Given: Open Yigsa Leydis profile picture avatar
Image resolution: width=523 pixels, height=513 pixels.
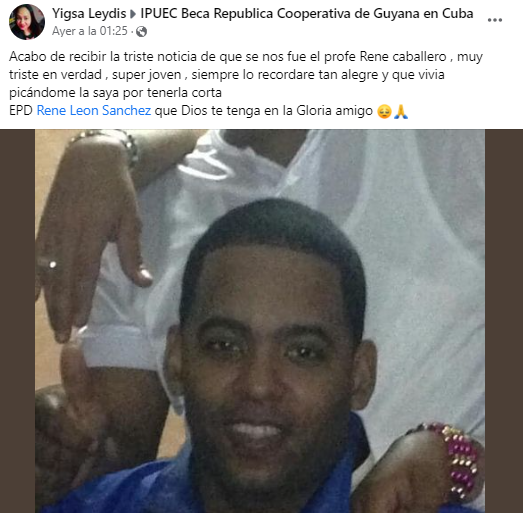Looking at the screenshot, I should (x=27, y=22).
